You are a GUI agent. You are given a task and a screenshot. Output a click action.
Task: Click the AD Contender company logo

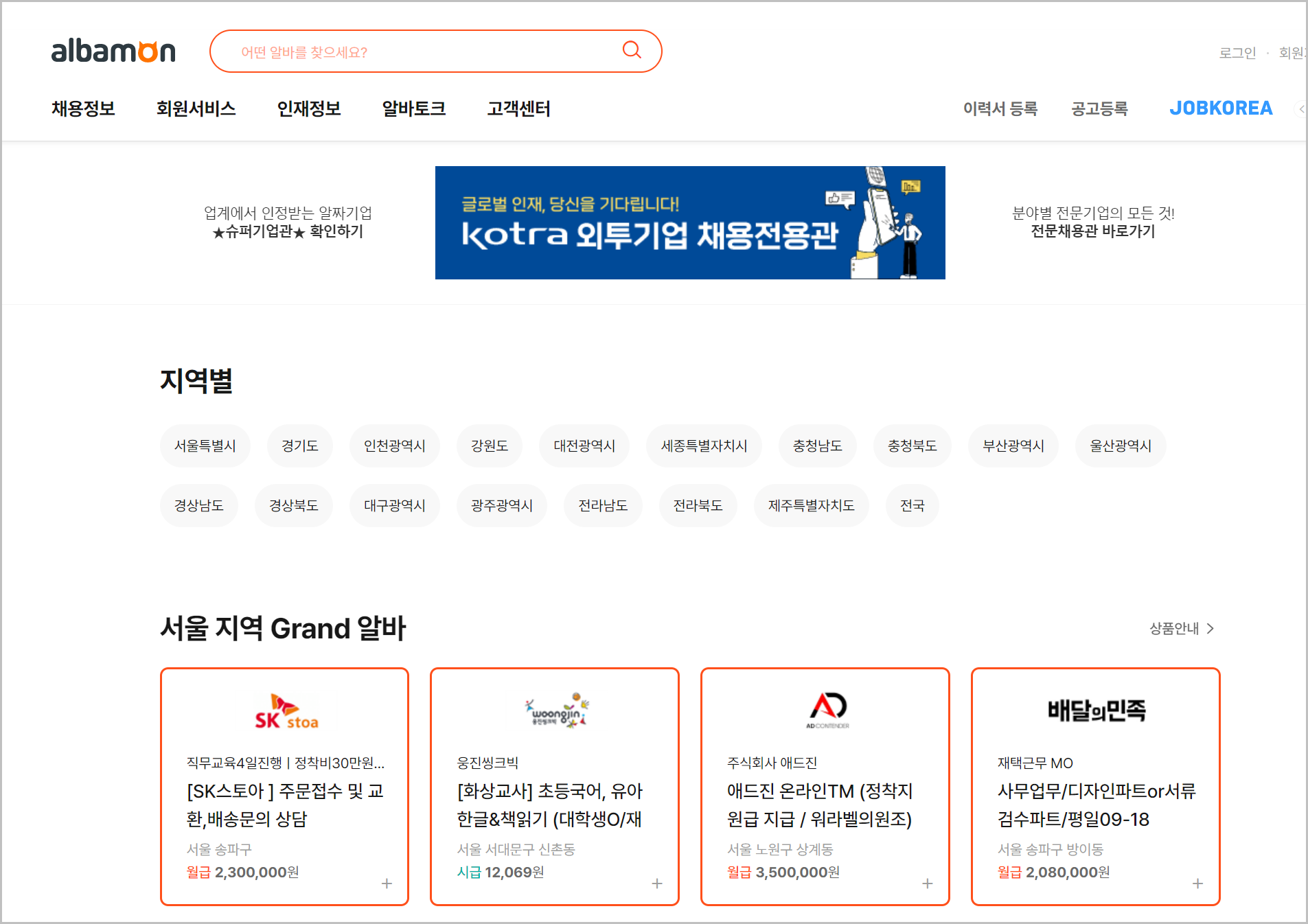(827, 711)
